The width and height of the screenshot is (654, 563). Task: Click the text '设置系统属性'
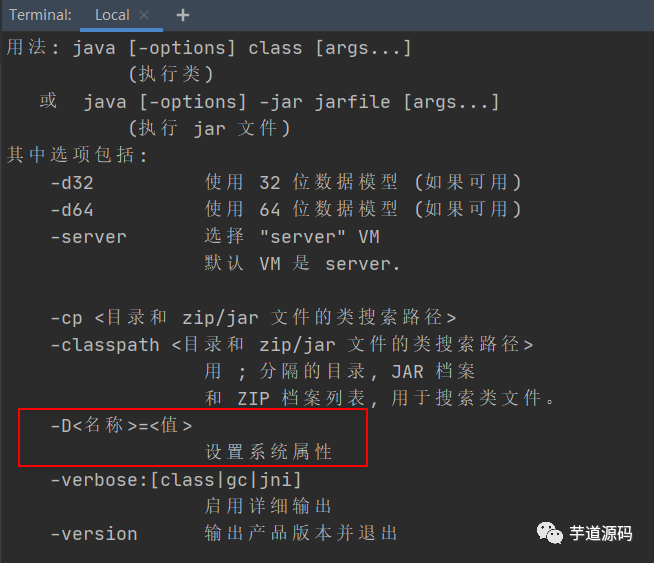tap(269, 452)
